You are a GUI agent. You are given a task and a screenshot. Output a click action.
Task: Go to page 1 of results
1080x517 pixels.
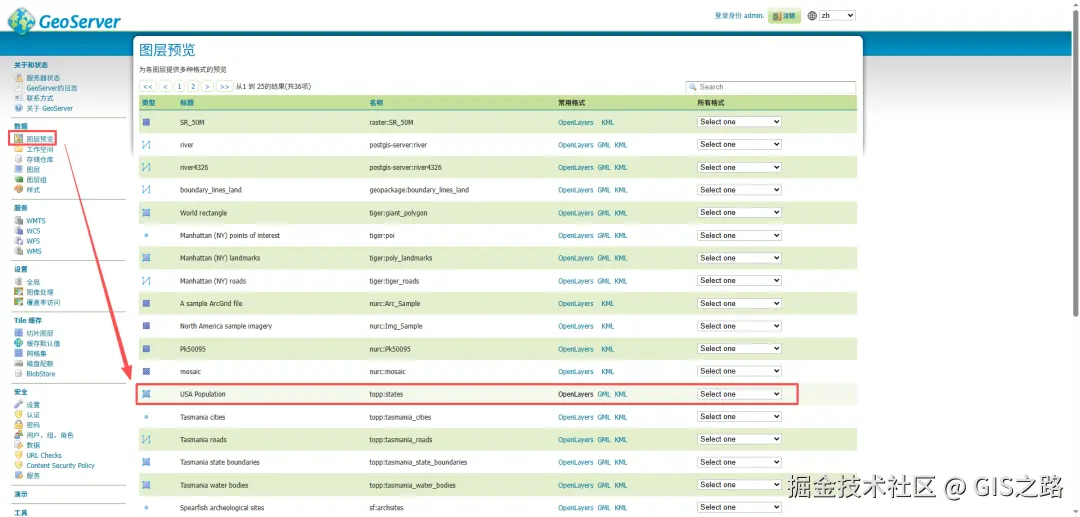click(179, 87)
